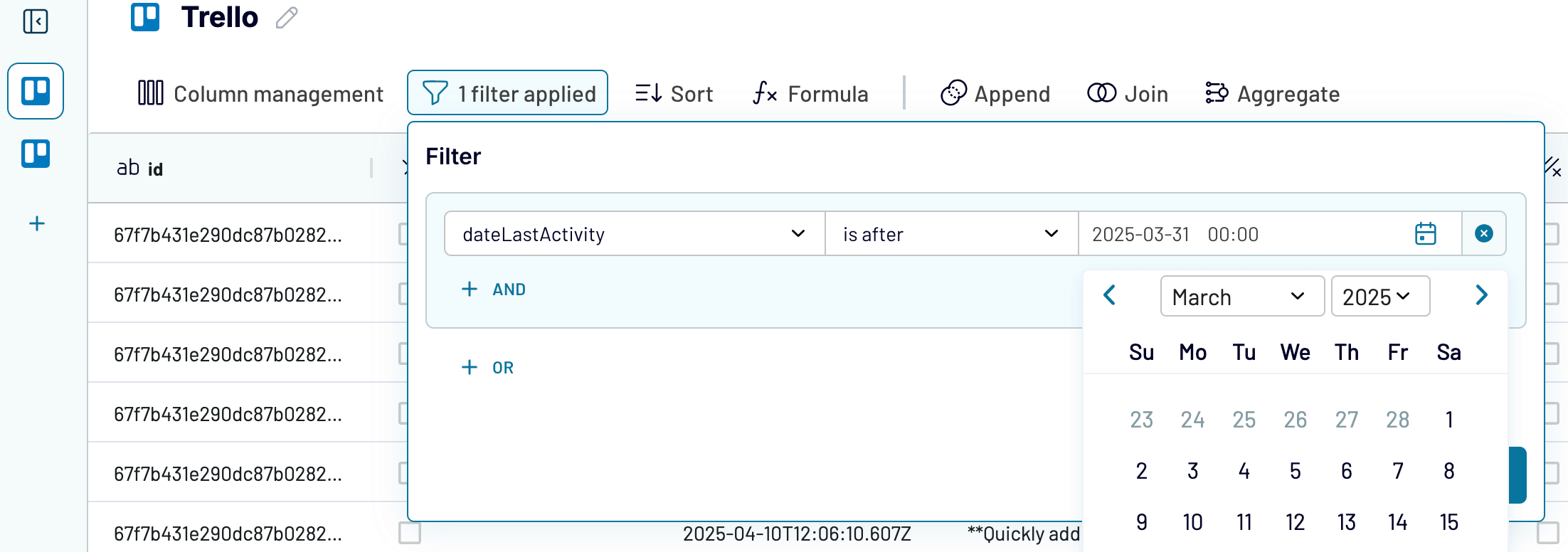The image size is (1568, 552).
Task: Add new source with plus icon
Action: [37, 224]
